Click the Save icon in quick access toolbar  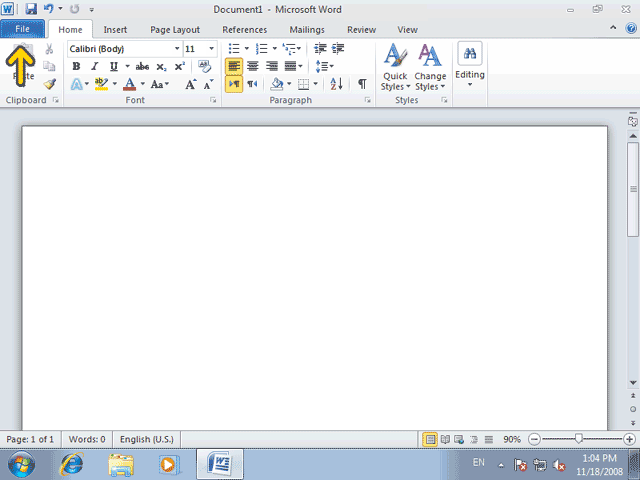tap(31, 9)
